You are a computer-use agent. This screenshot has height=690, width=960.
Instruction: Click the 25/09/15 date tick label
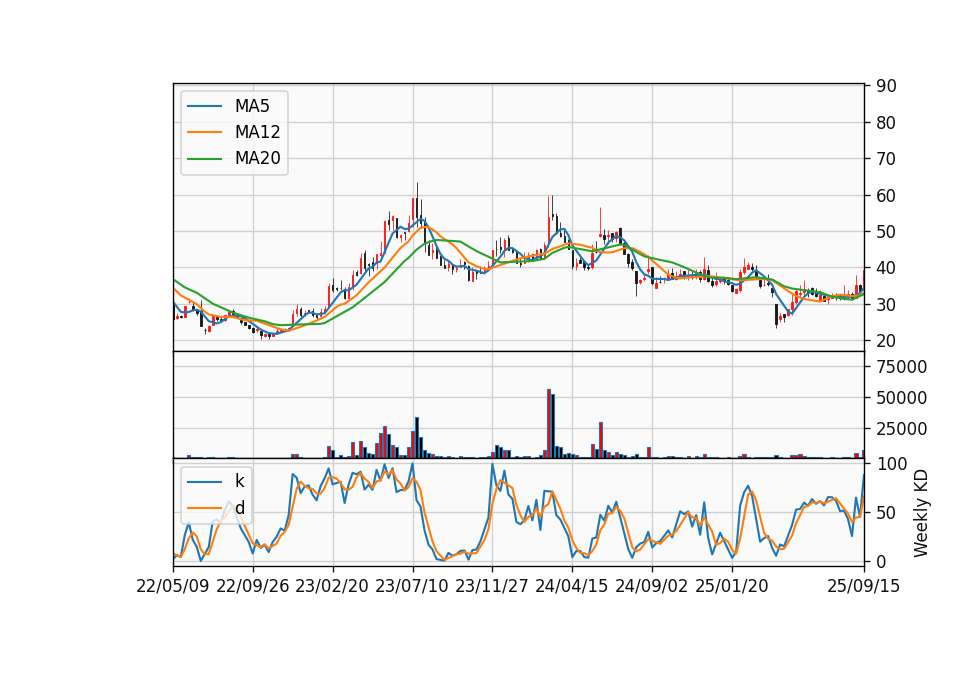click(864, 586)
